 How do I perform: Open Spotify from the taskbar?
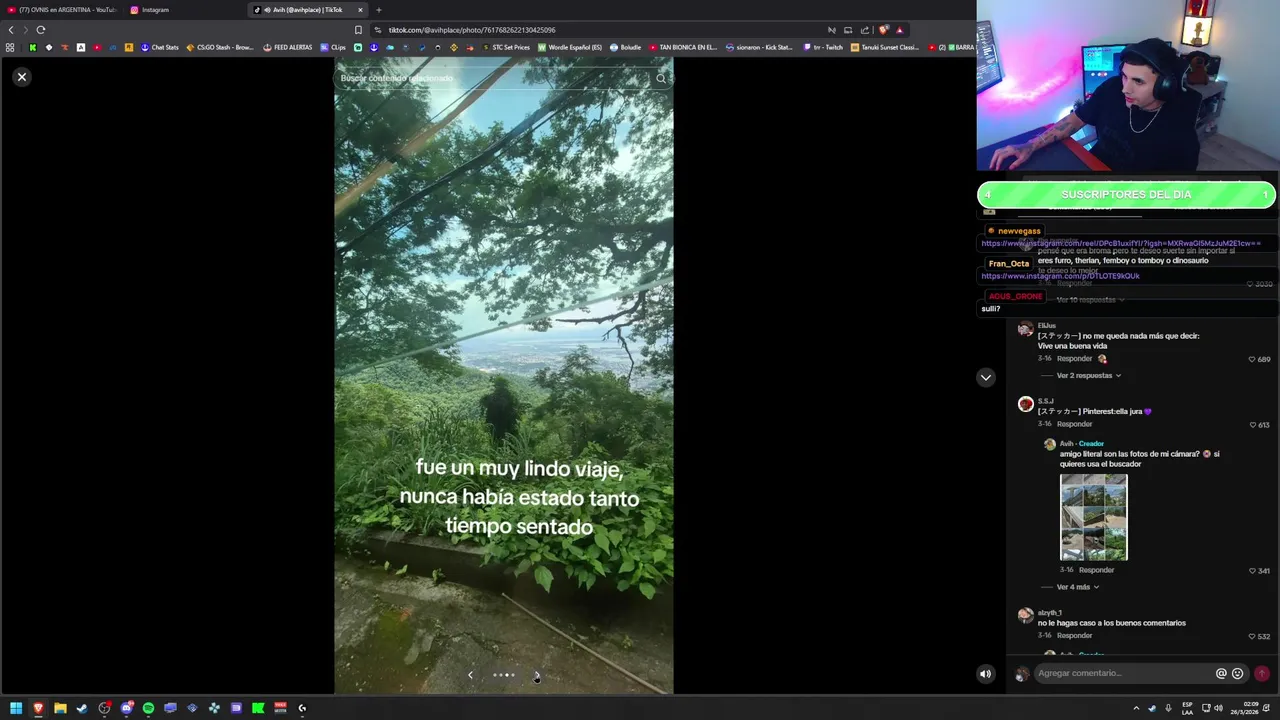click(x=148, y=708)
